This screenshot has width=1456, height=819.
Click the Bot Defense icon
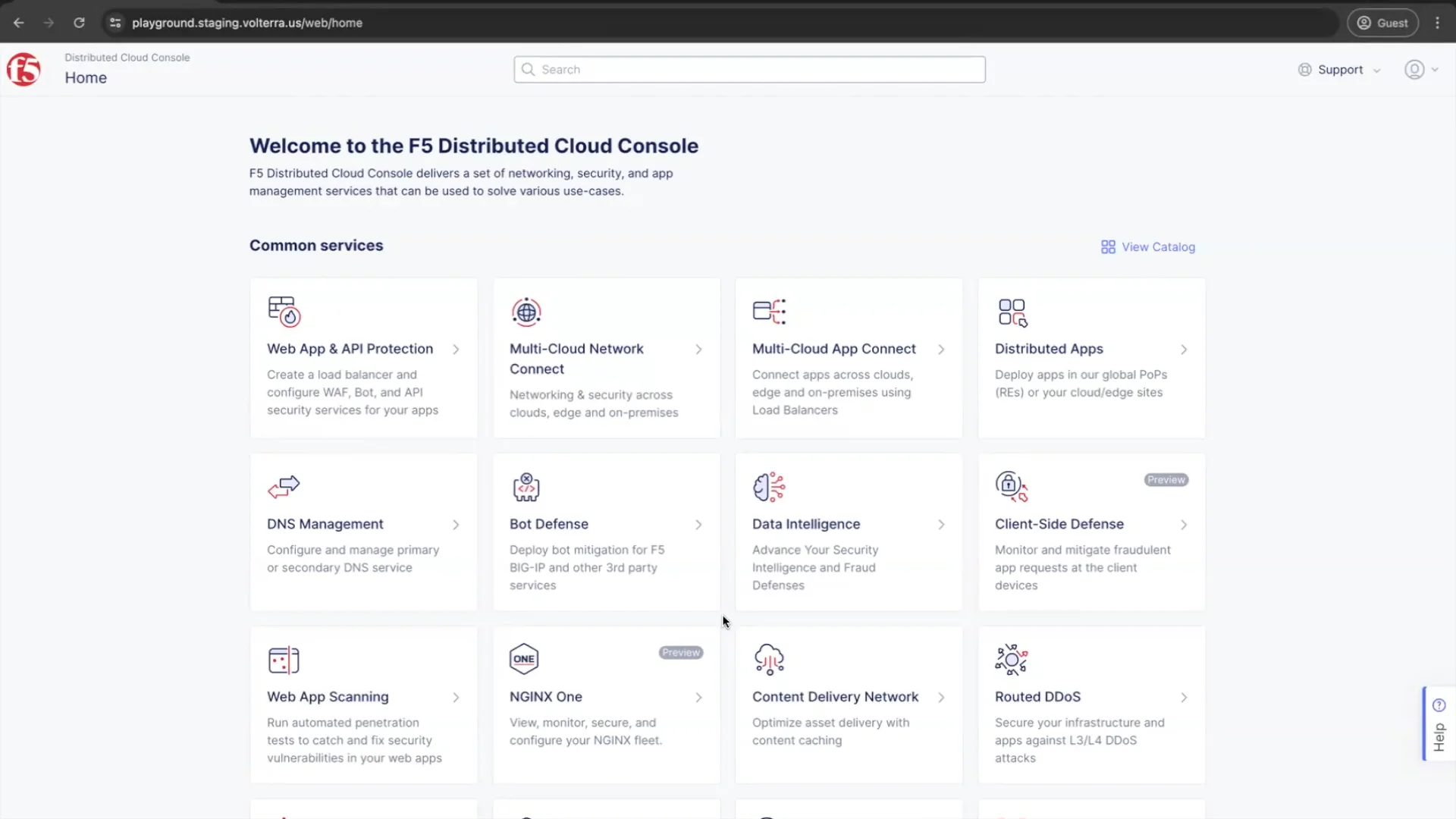pos(526,487)
